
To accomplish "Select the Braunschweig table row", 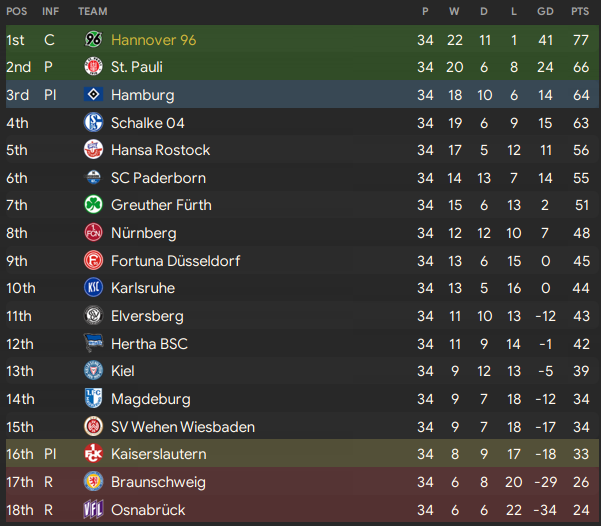I will pos(302,482).
